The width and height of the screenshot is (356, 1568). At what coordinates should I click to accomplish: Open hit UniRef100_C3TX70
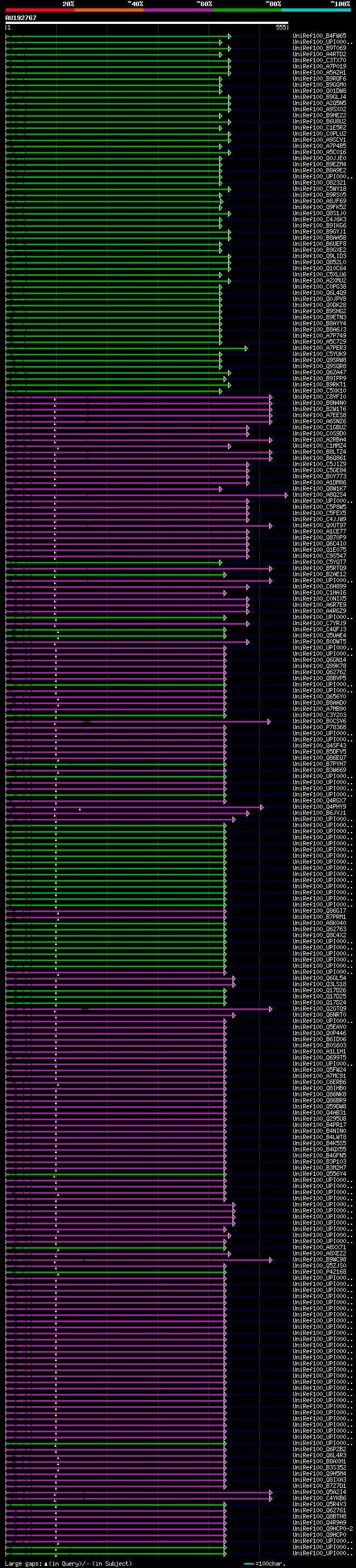(x=319, y=60)
